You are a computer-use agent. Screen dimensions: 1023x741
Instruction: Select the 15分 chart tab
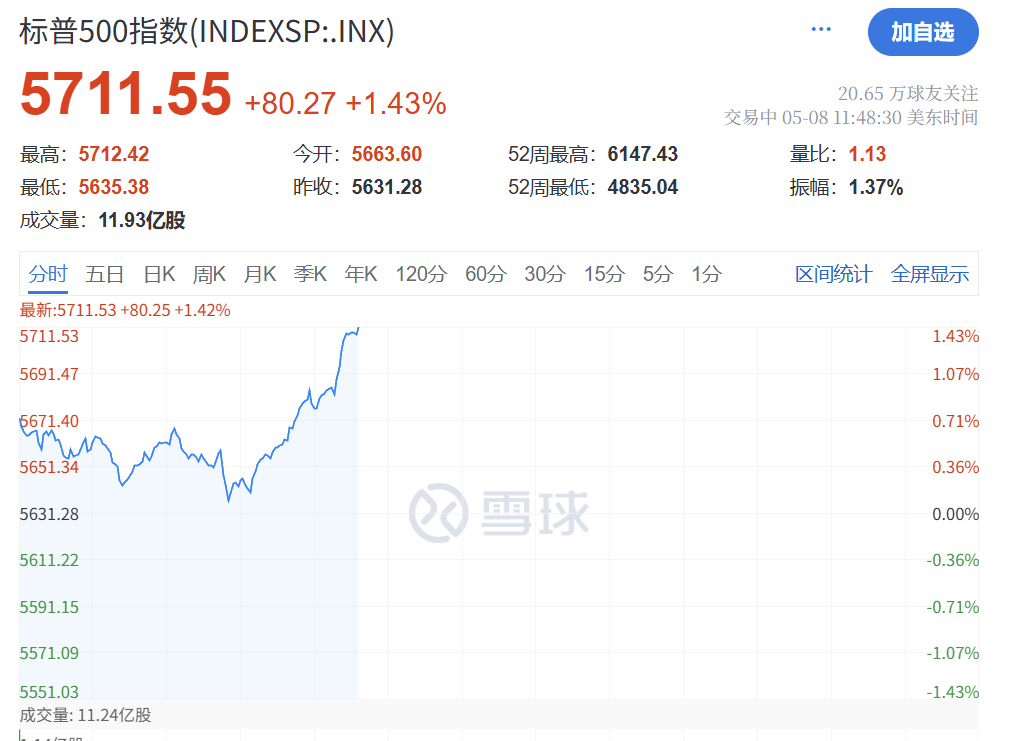pos(604,274)
